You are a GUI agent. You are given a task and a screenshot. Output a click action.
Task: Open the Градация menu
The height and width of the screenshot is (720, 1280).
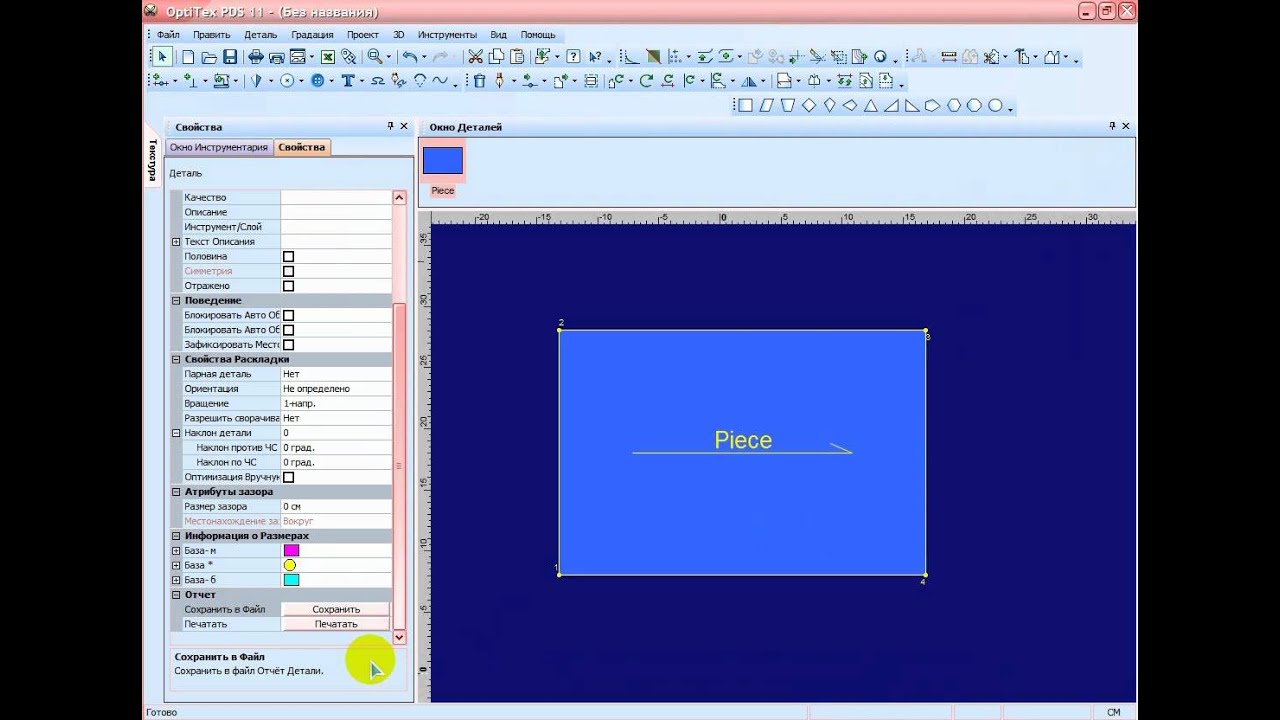click(312, 34)
